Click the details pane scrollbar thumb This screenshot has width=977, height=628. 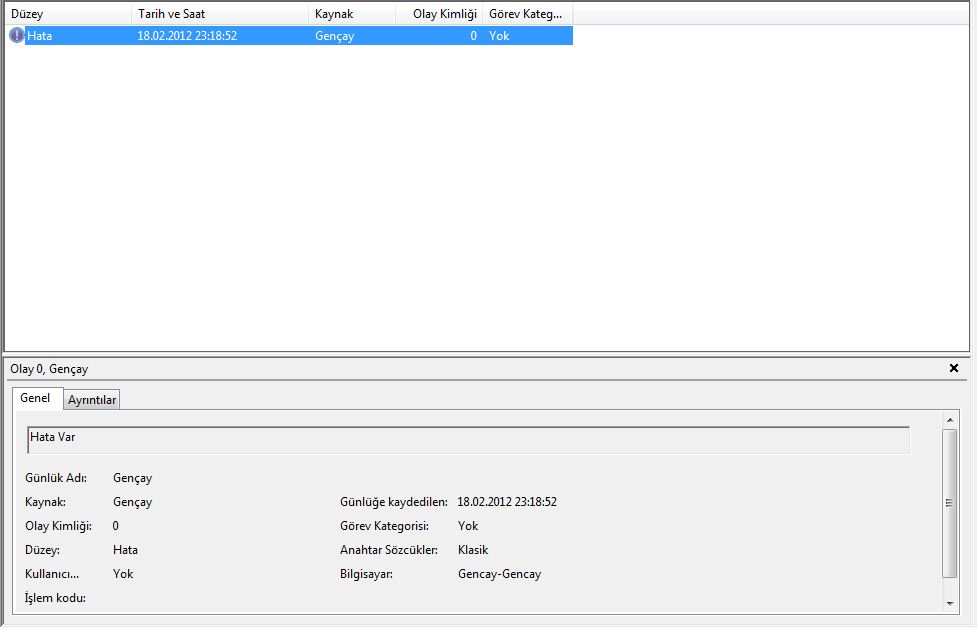(x=949, y=503)
